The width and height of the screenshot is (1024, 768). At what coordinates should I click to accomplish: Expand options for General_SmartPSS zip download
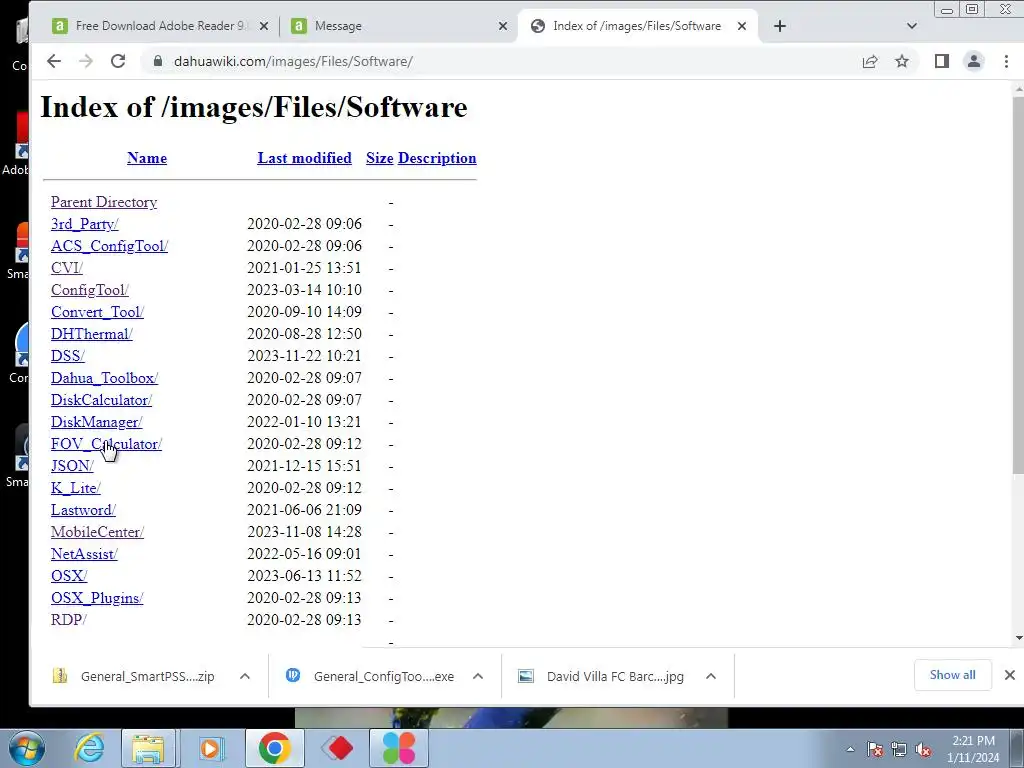pos(245,677)
